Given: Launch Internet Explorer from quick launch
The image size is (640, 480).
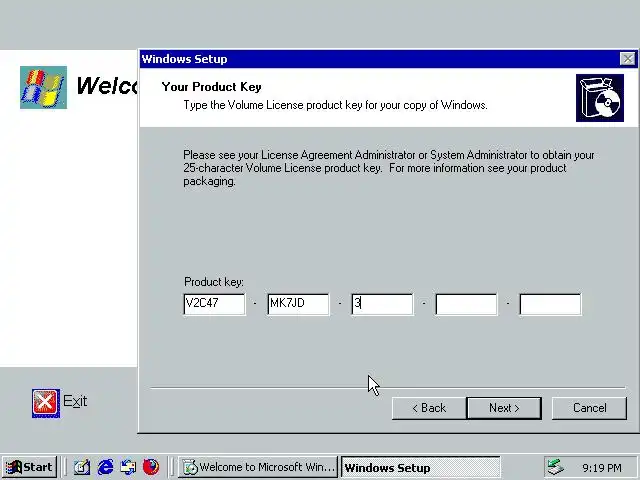Looking at the screenshot, I should tap(105, 467).
